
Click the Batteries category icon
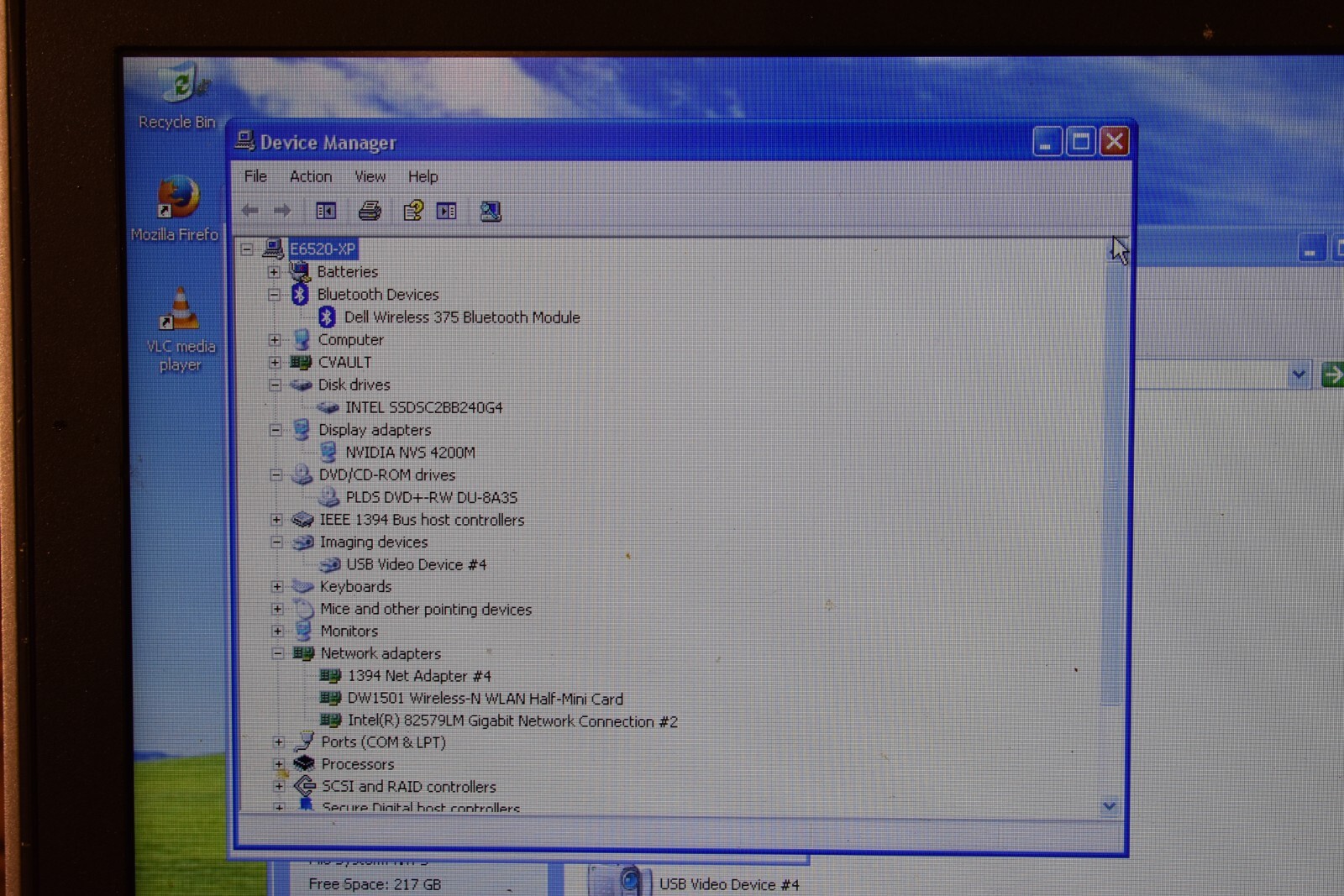(x=300, y=271)
